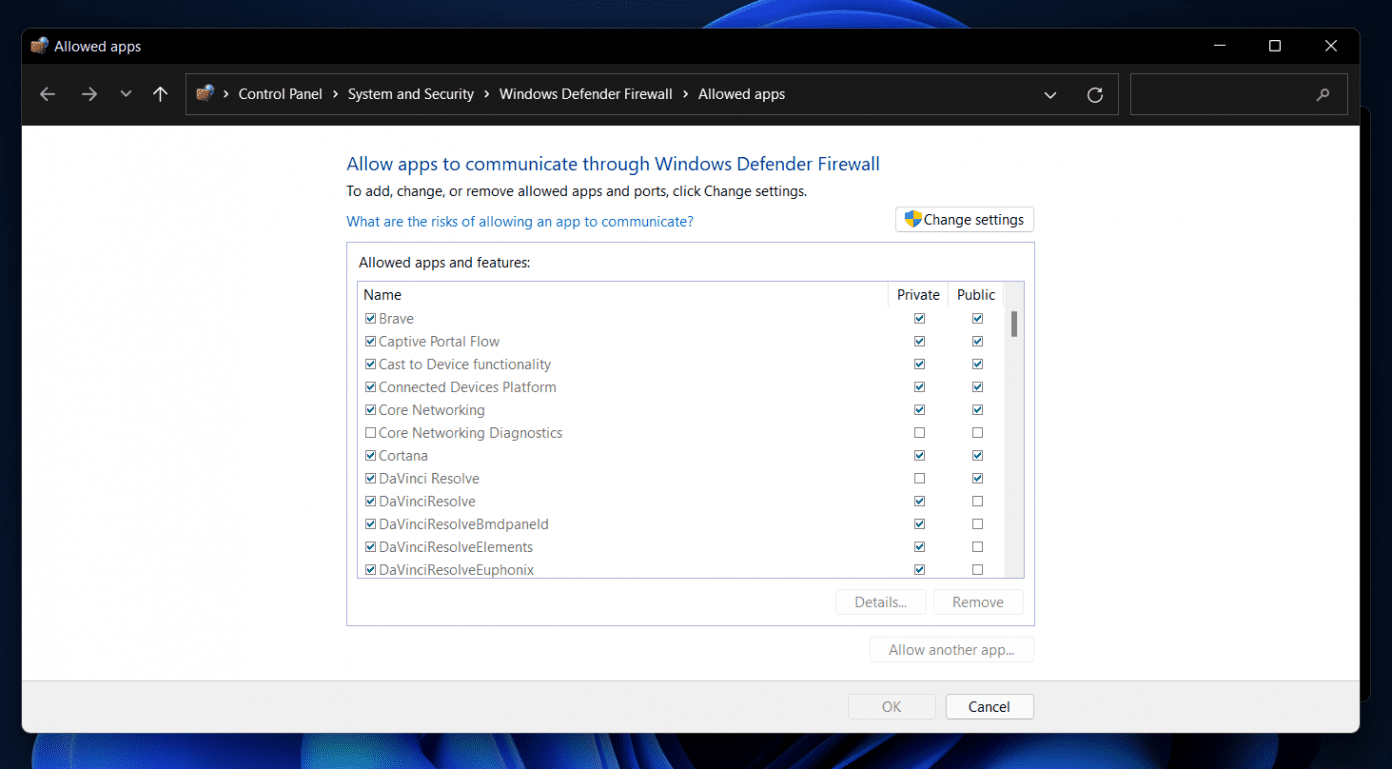Click the forward navigation arrow

(x=89, y=94)
